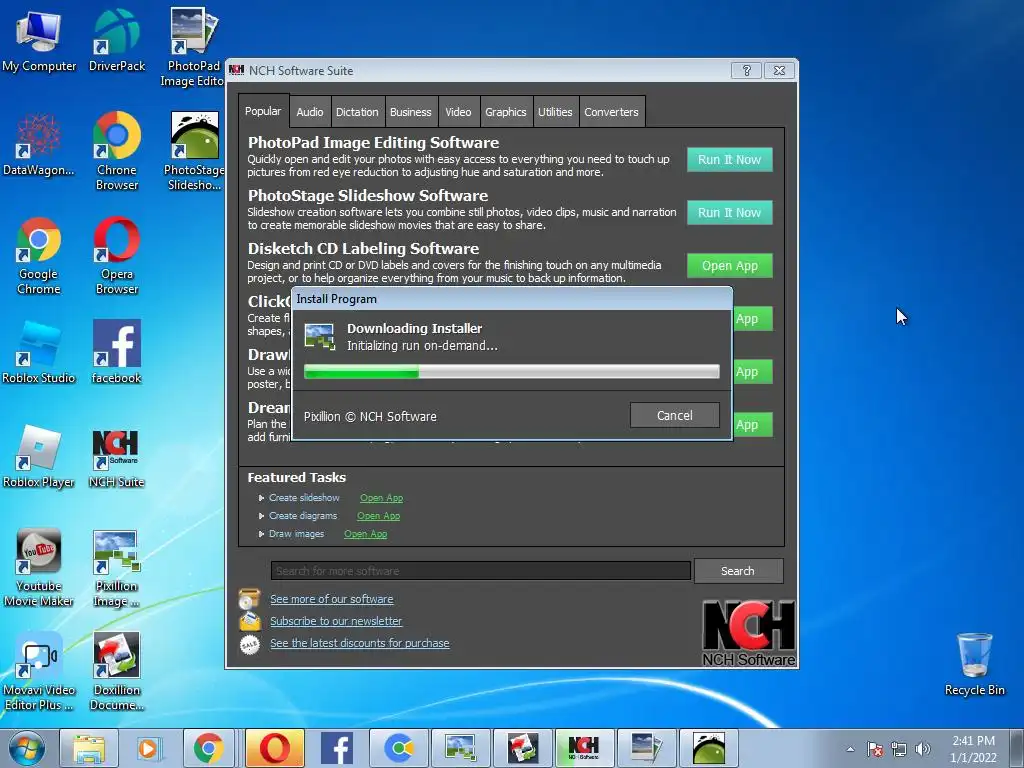
Task: Open DataWagon desktop shortcut
Action: [38, 145]
